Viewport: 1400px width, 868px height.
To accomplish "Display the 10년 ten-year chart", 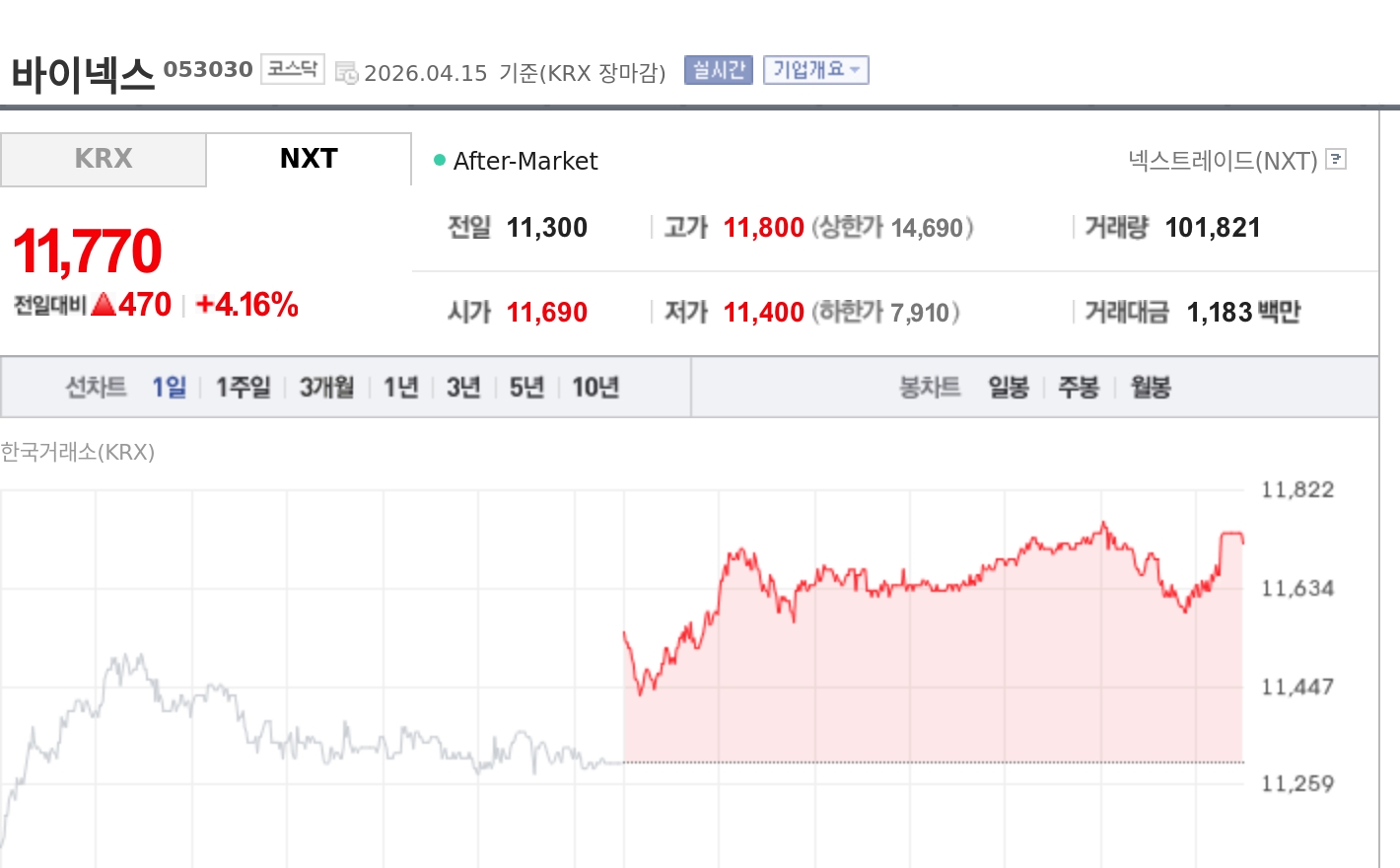I will pyautogui.click(x=595, y=387).
